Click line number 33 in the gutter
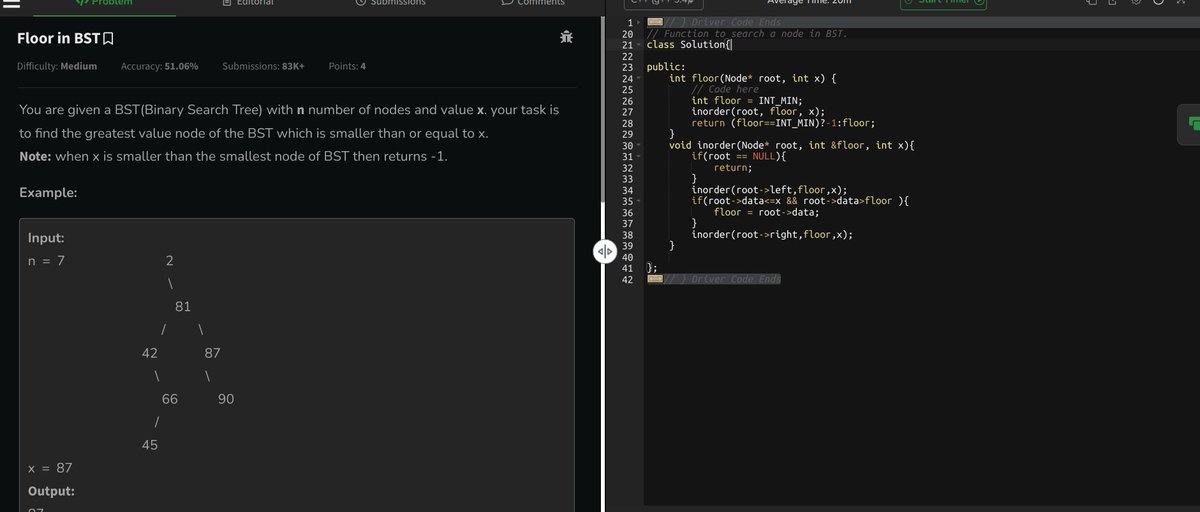 point(627,179)
